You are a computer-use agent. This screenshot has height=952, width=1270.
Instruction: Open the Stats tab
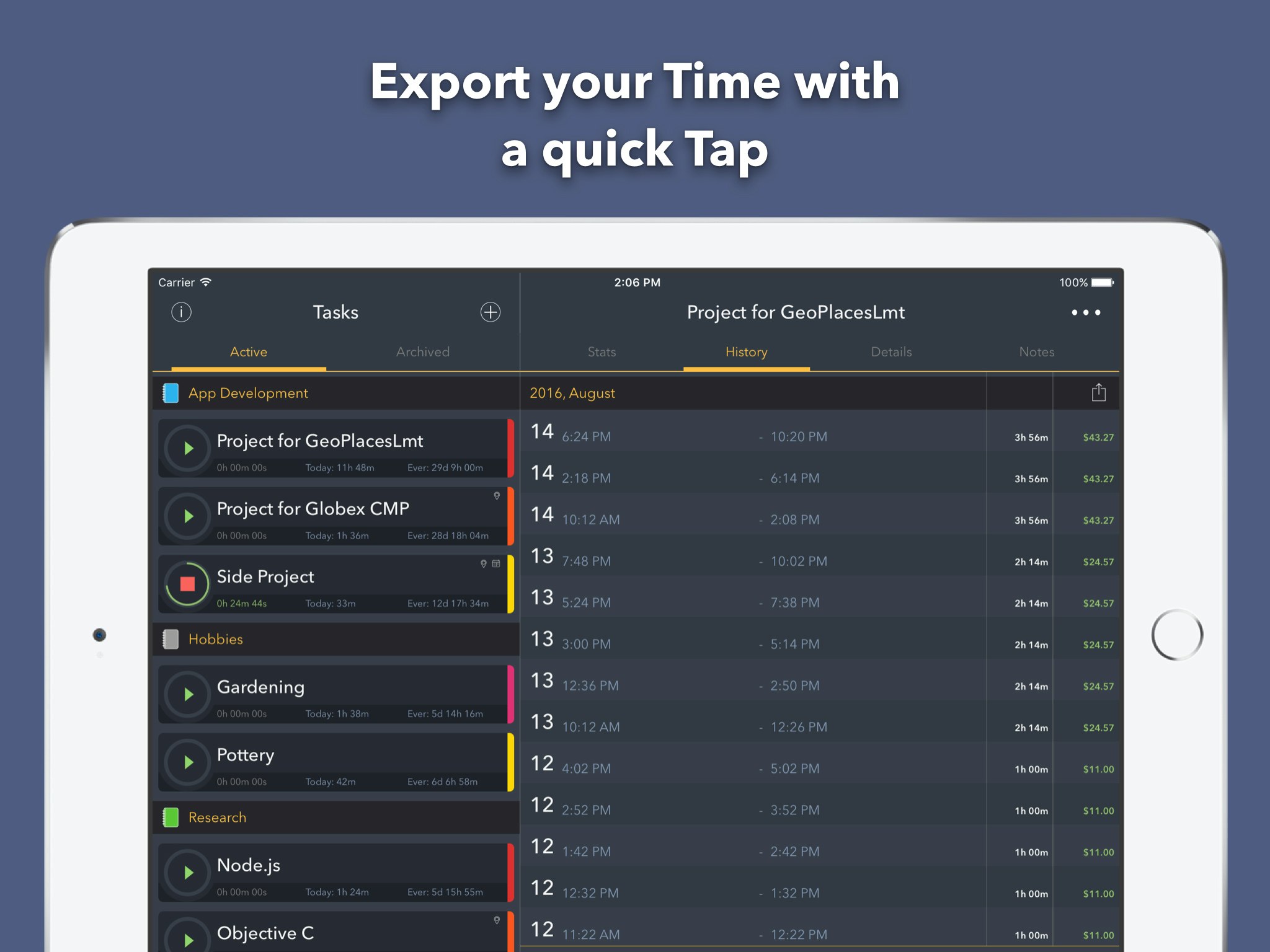602,352
